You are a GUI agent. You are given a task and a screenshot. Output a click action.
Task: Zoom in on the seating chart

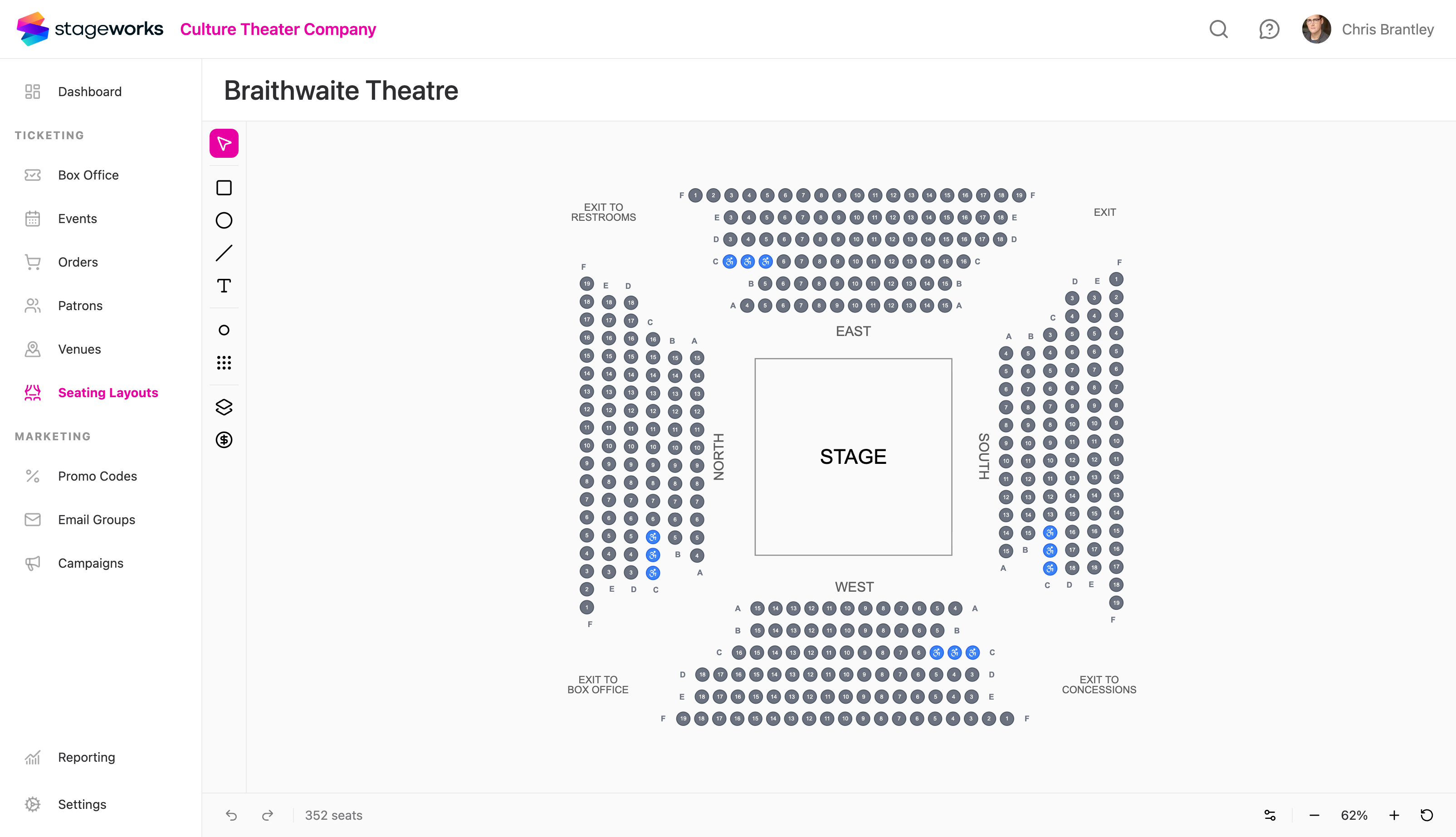(1394, 815)
